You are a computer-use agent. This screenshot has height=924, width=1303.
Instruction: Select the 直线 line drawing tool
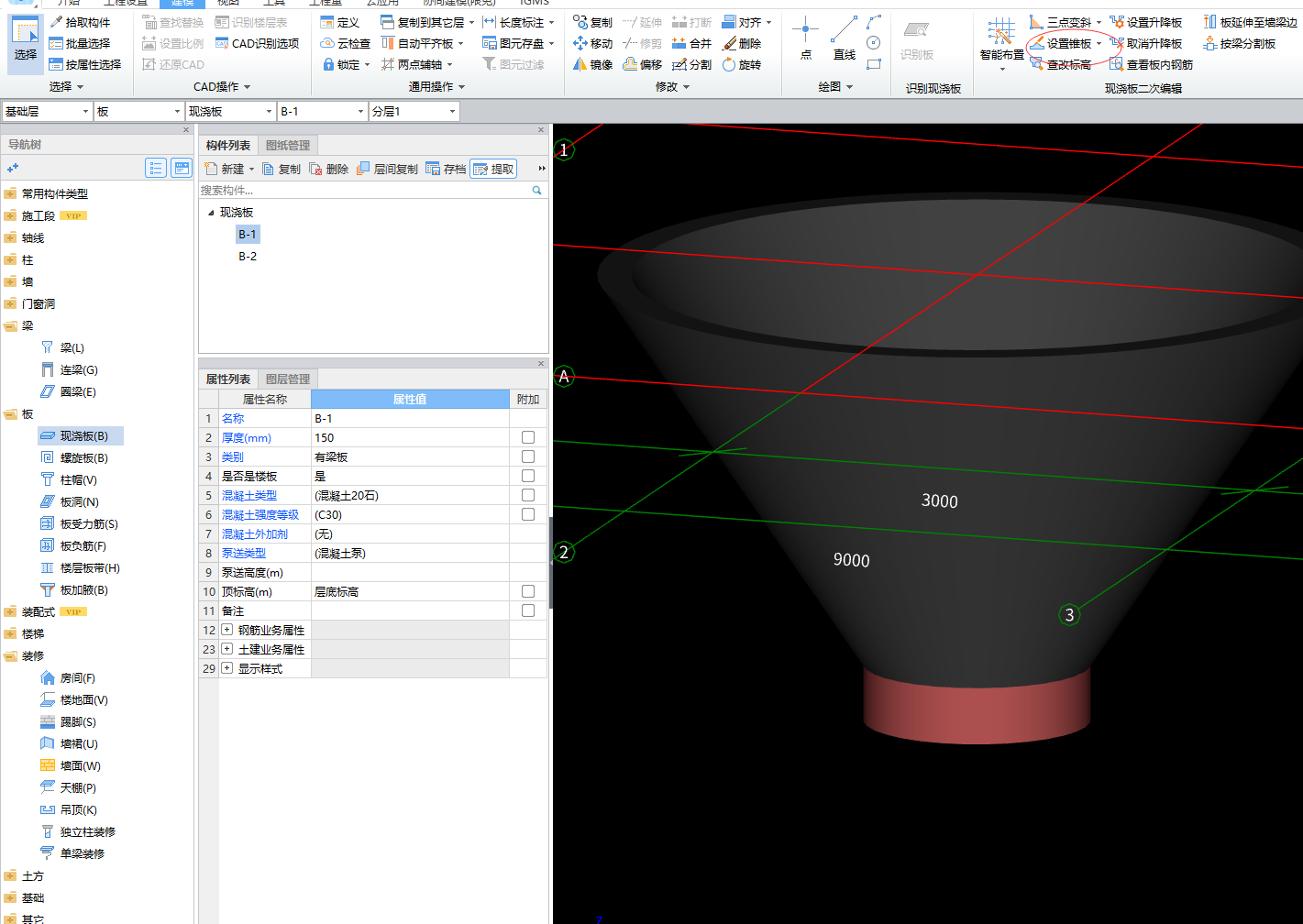(845, 38)
